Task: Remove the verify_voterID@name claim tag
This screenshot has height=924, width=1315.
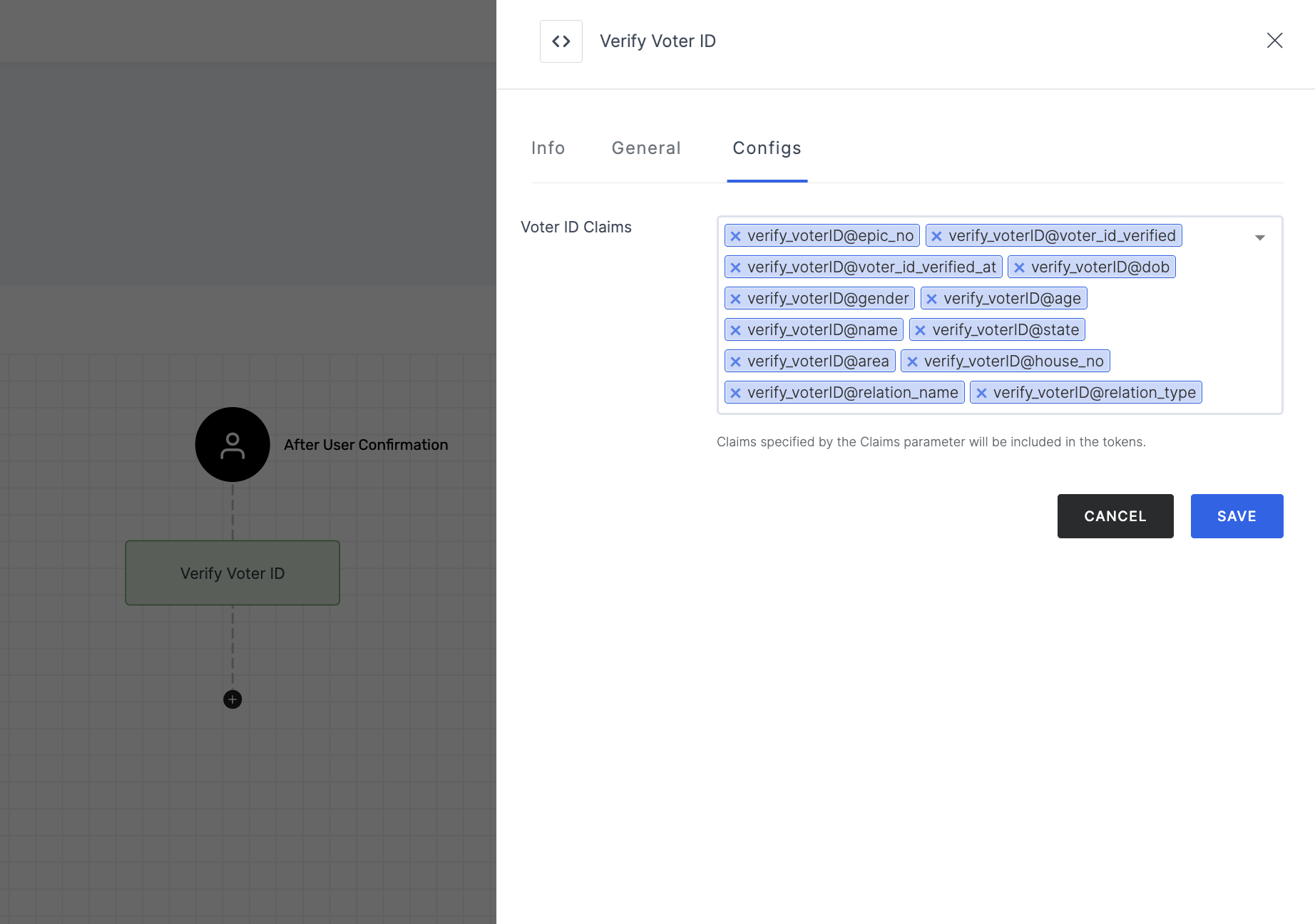Action: (735, 330)
